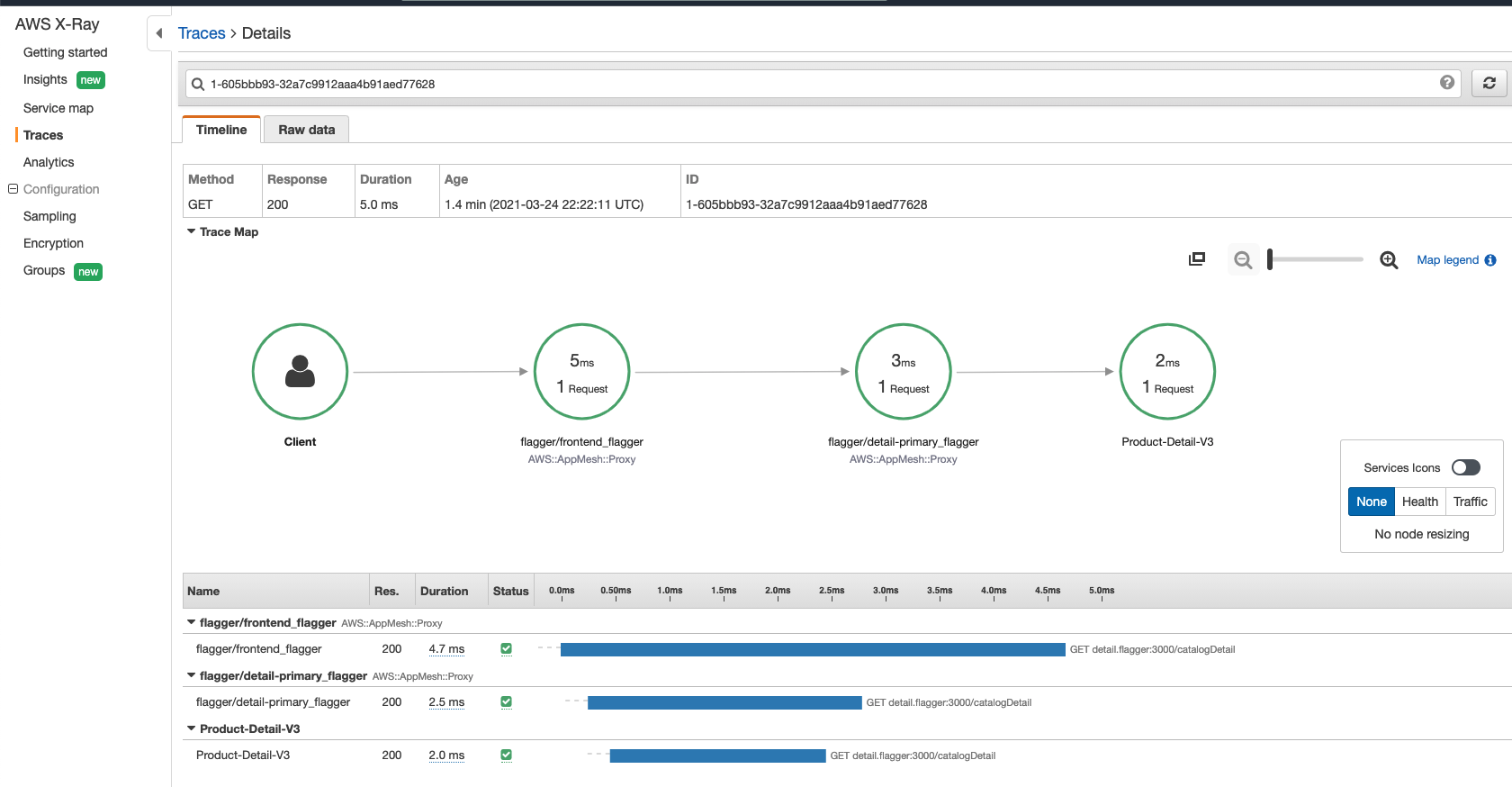Click the flagger/detail-primary_flagger timeline bar
This screenshot has height=787, width=1512.
724,702
